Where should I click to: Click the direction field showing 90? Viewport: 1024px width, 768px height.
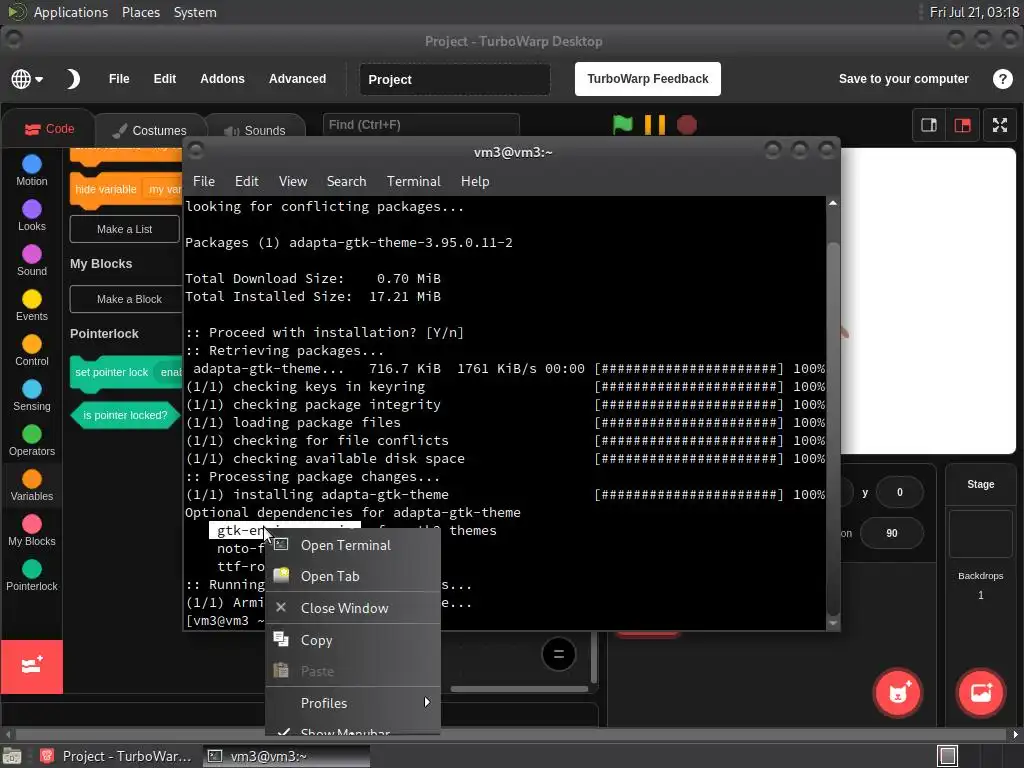(891, 533)
